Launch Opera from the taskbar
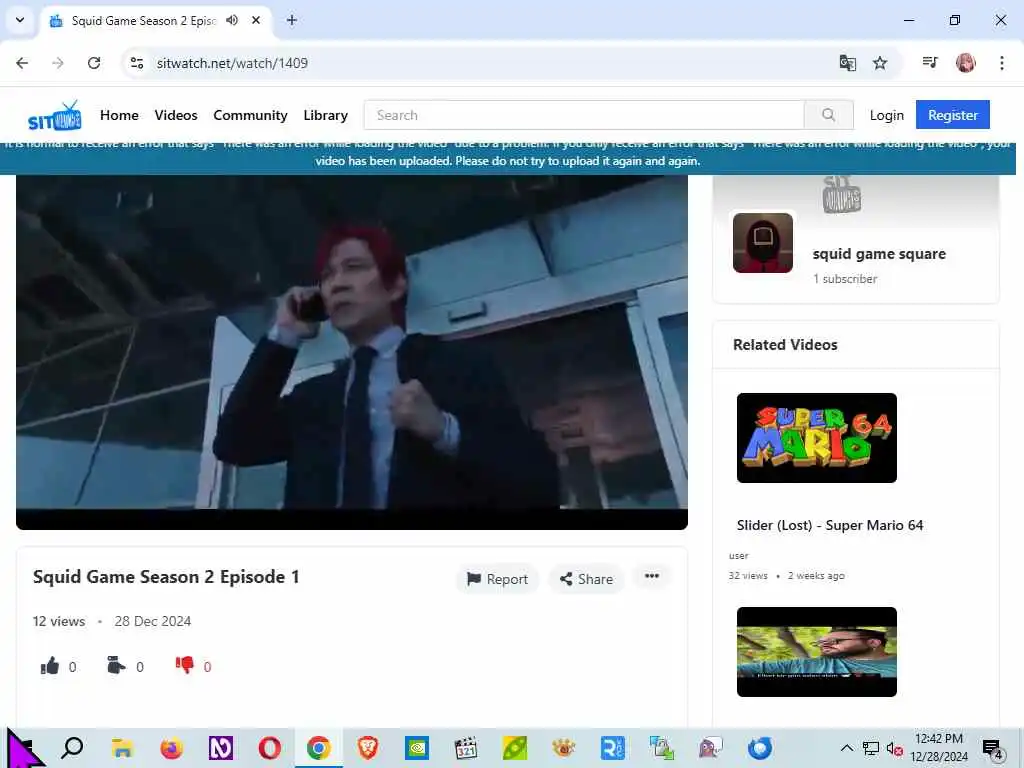Viewport: 1024px width, 768px height. click(270, 748)
